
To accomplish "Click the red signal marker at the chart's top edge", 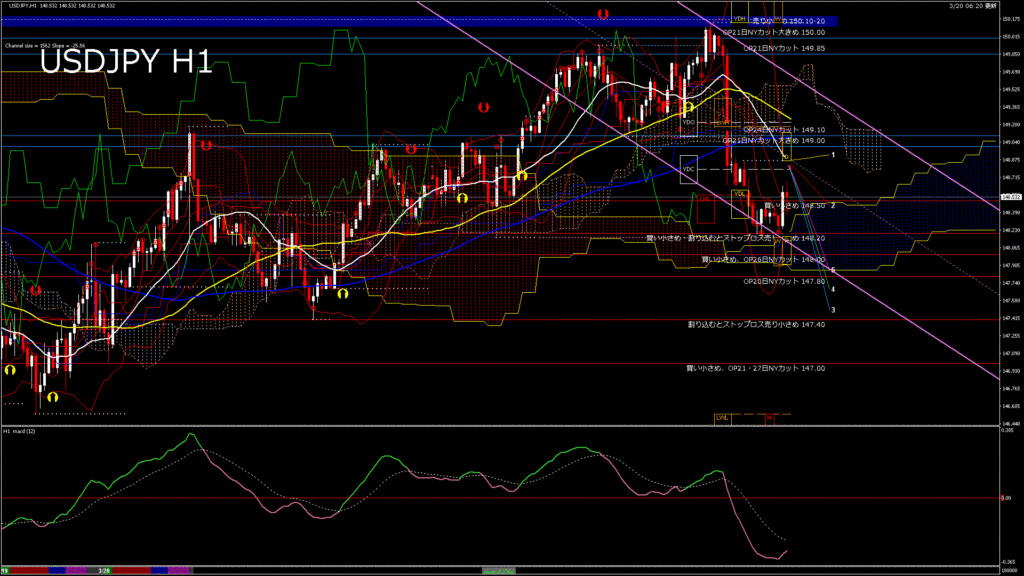I will coord(603,13).
